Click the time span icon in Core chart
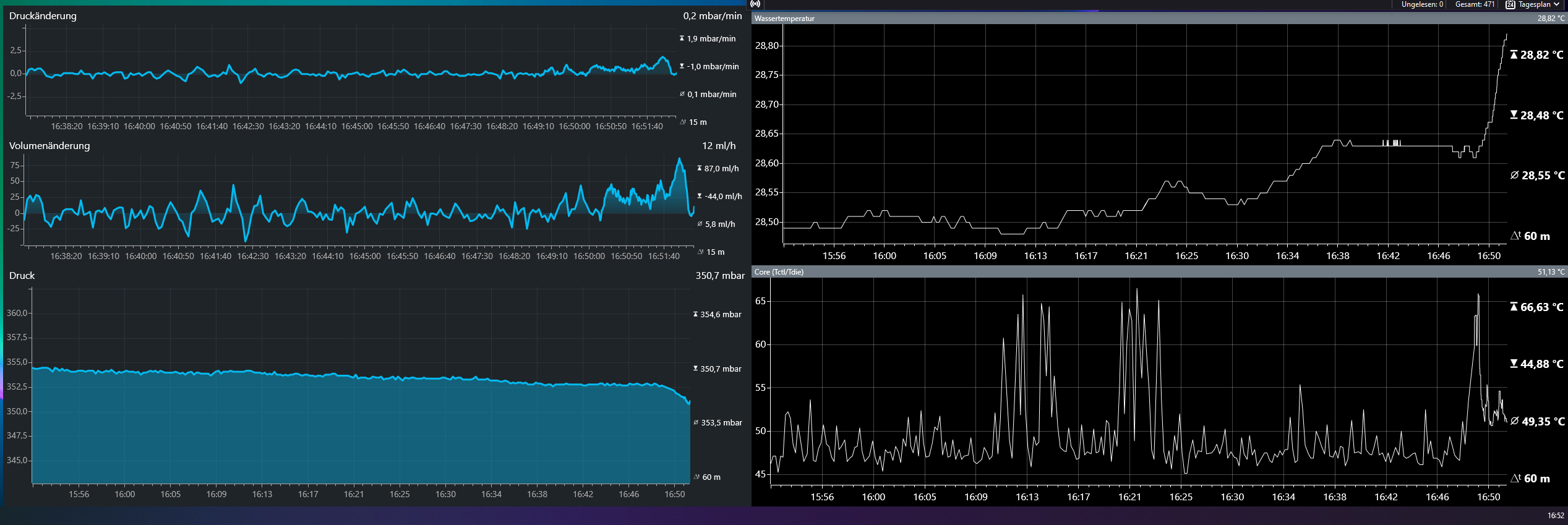 pyautogui.click(x=1516, y=478)
